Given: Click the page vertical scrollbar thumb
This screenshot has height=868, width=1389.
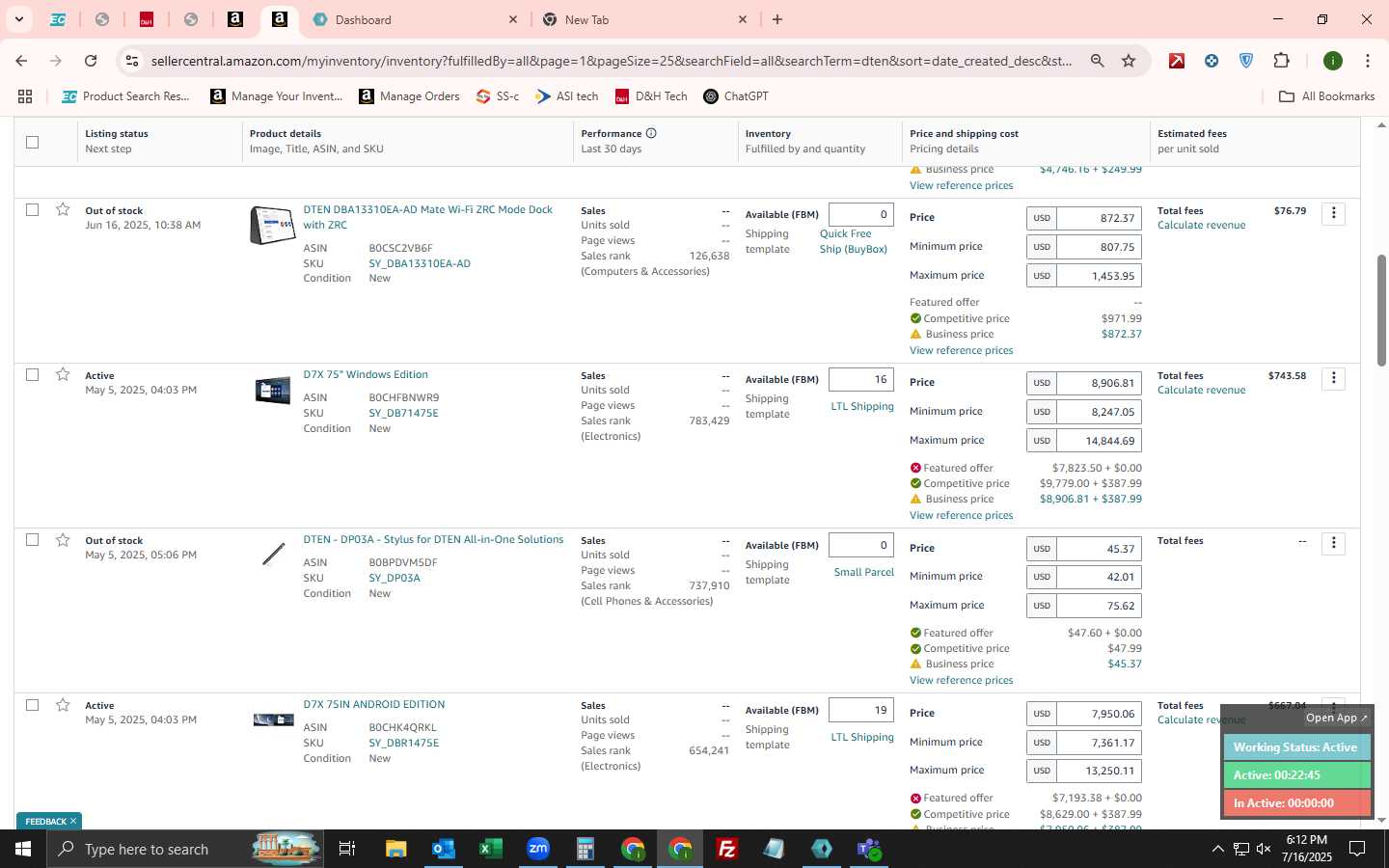Looking at the screenshot, I should (x=1381, y=311).
